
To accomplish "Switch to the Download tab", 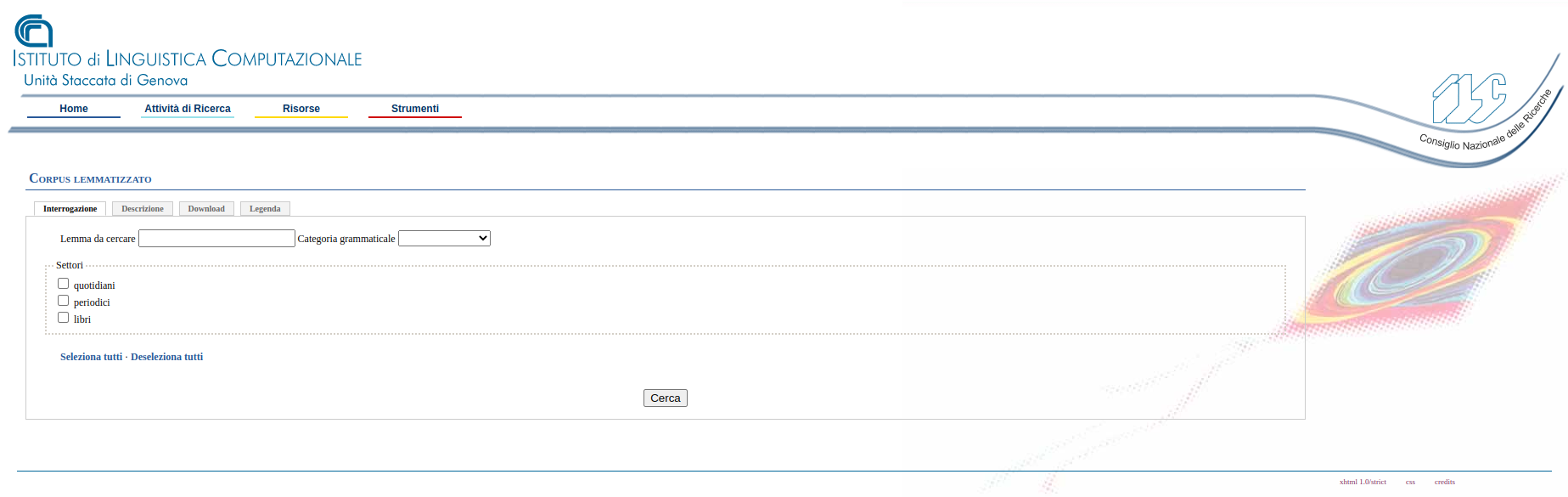I will pos(206,209).
